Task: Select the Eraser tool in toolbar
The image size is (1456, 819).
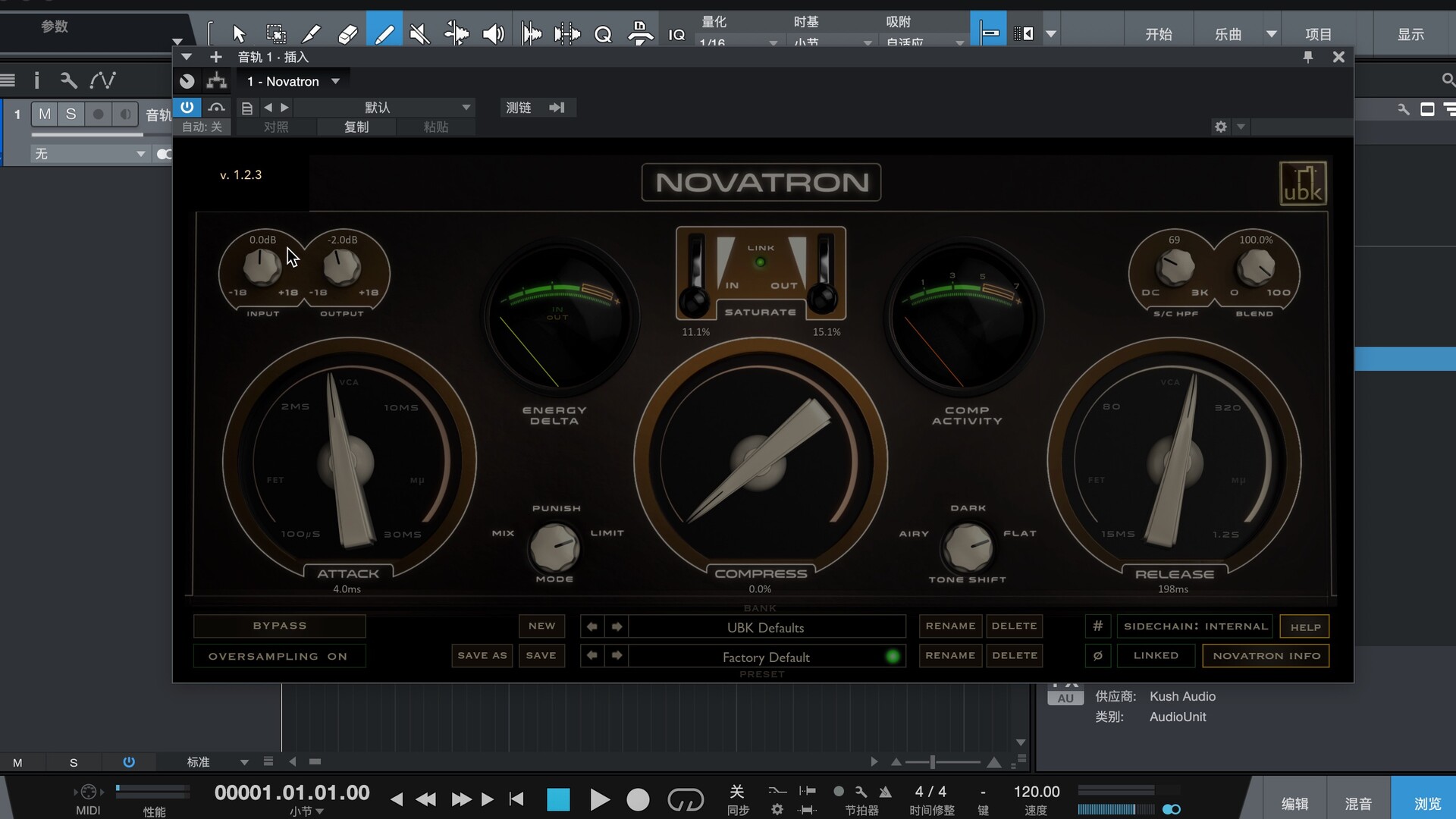Action: [x=347, y=34]
